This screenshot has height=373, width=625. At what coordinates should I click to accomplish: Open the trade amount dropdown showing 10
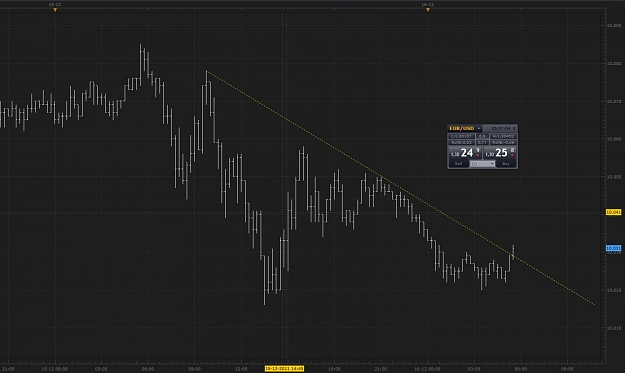(x=482, y=164)
